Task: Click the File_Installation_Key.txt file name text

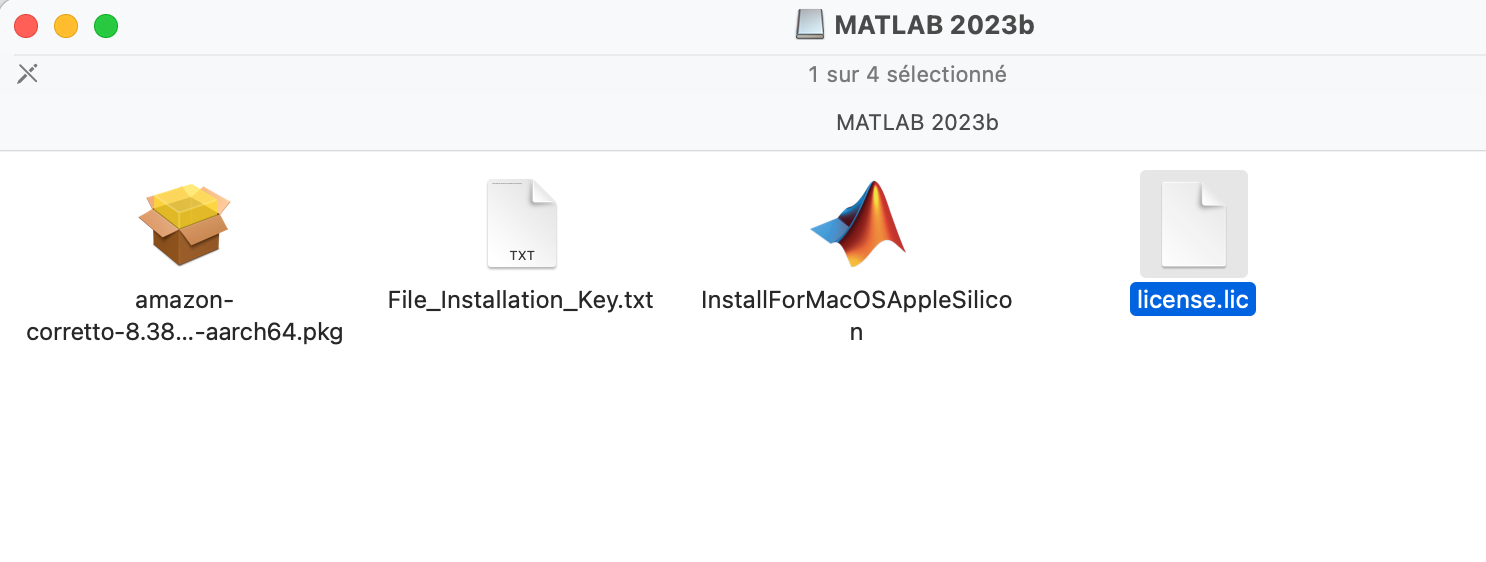Action: (520, 300)
